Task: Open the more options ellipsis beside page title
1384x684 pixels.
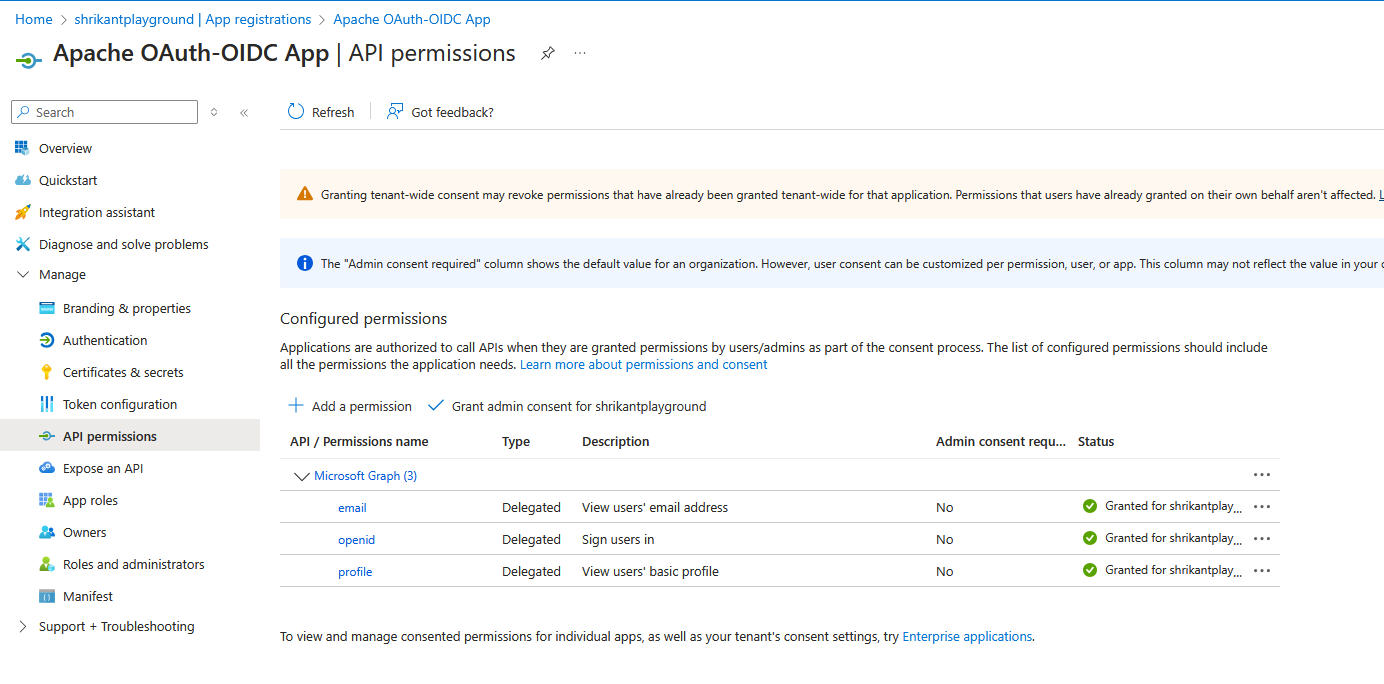Action: (x=580, y=53)
